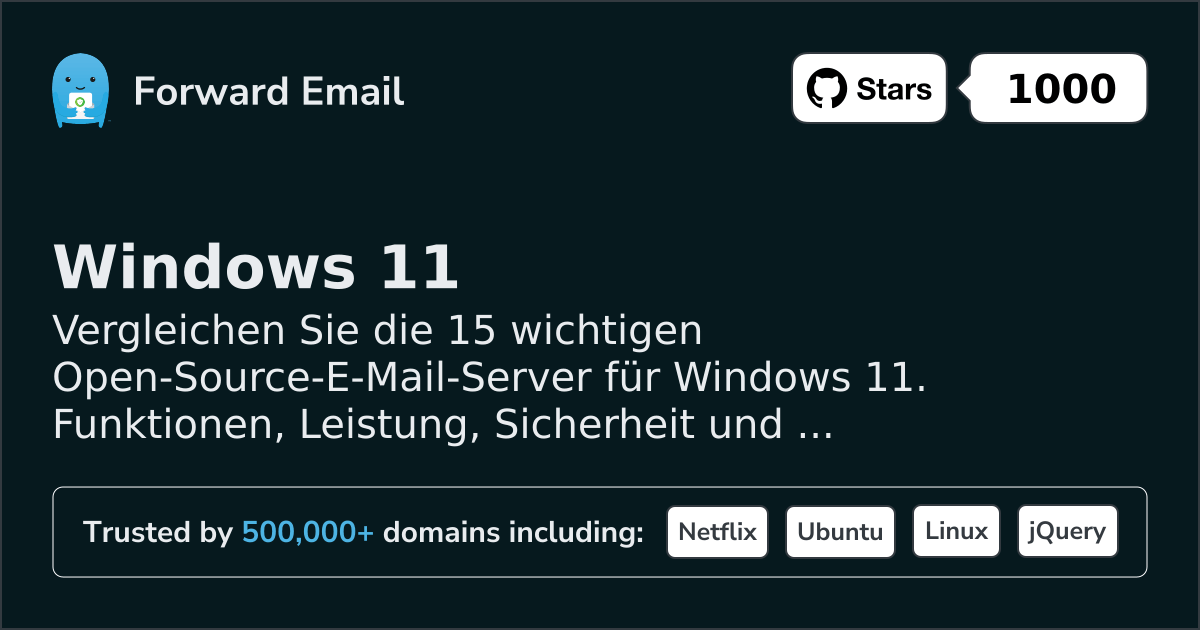Image resolution: width=1200 pixels, height=630 pixels.
Task: Click 'Vergleichen Sie die 15 wichtigen' line
Action: click(378, 330)
